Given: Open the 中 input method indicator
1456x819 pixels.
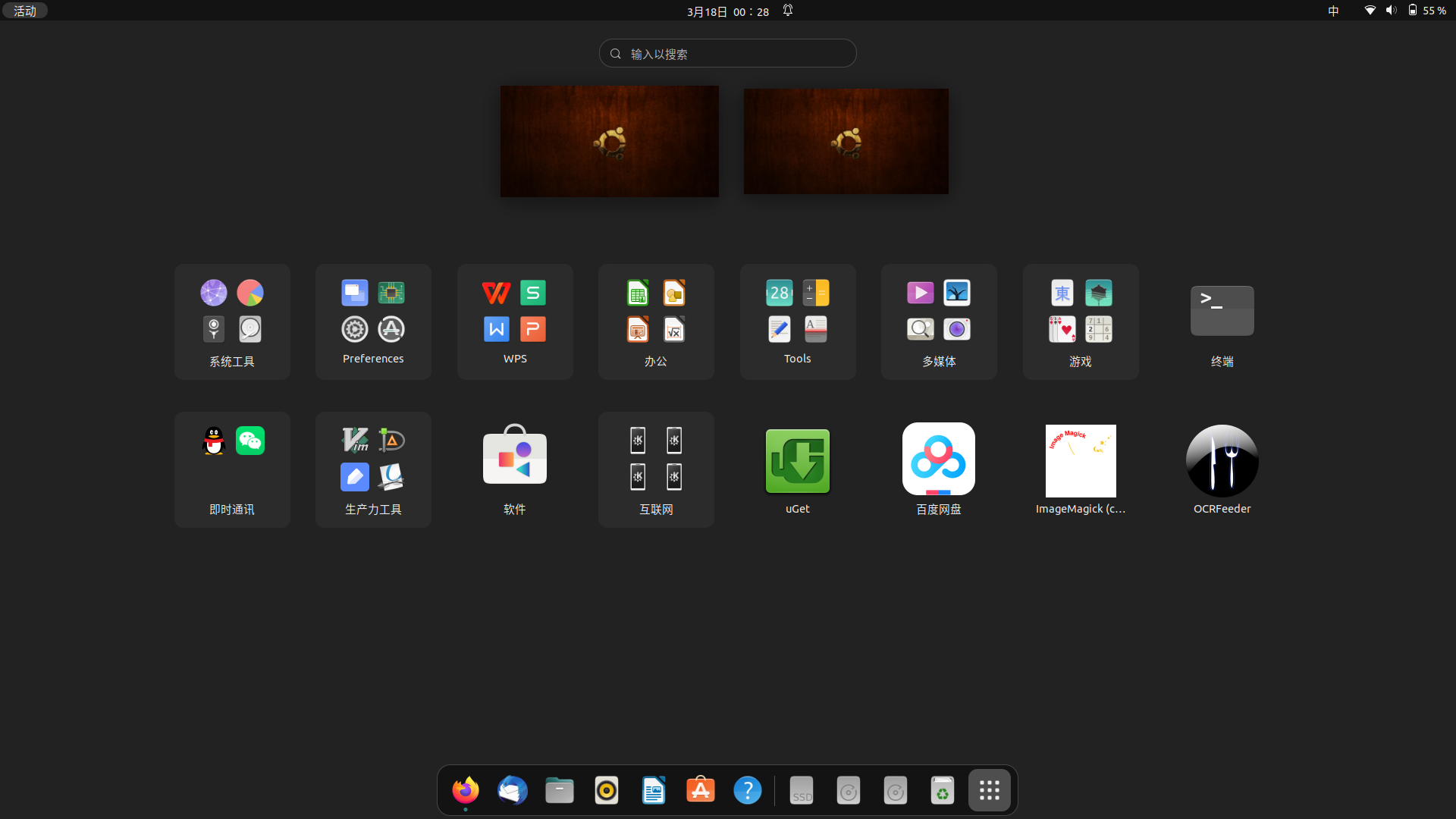Looking at the screenshot, I should (x=1333, y=11).
